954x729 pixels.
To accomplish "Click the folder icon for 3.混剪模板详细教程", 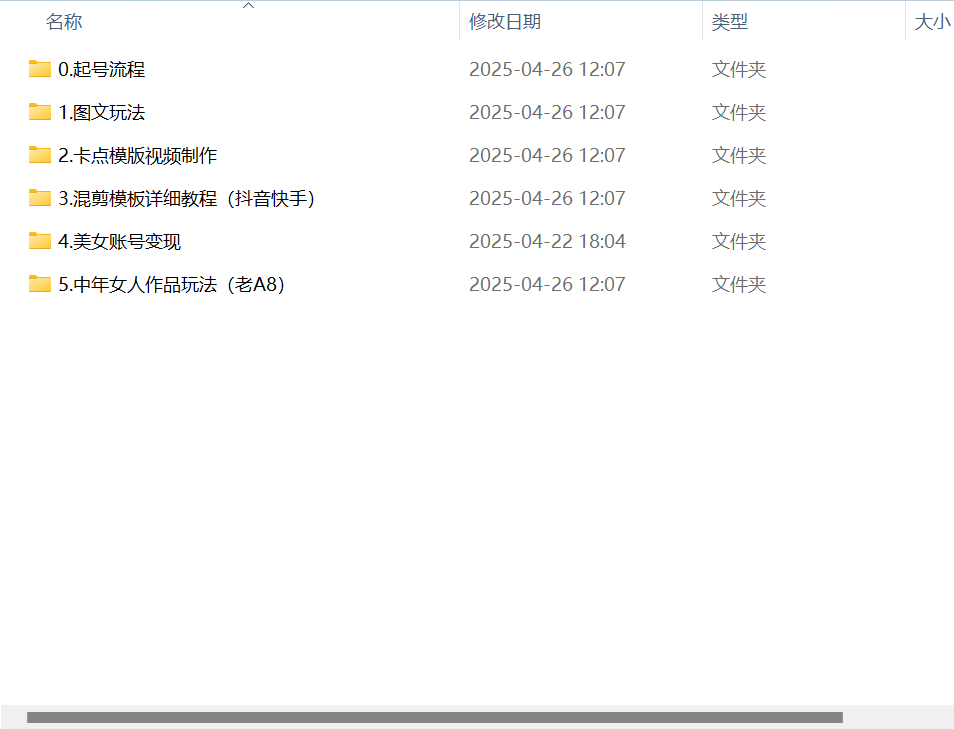I will click(38, 198).
